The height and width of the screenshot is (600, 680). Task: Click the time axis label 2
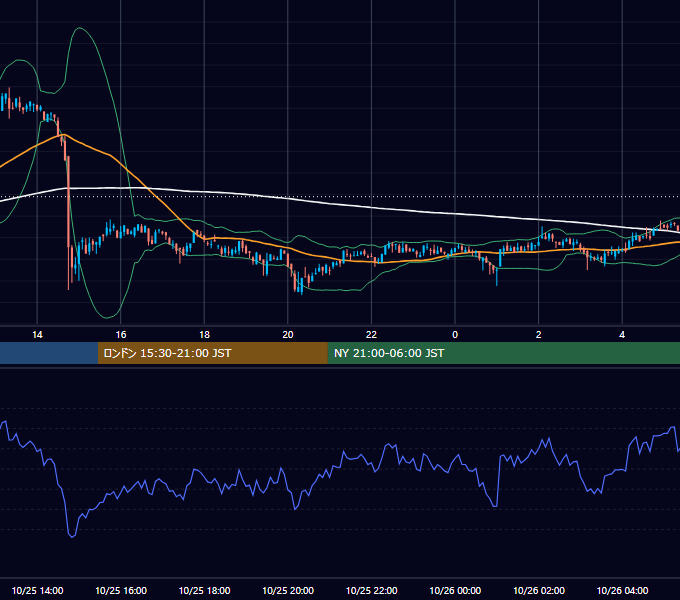point(539,335)
